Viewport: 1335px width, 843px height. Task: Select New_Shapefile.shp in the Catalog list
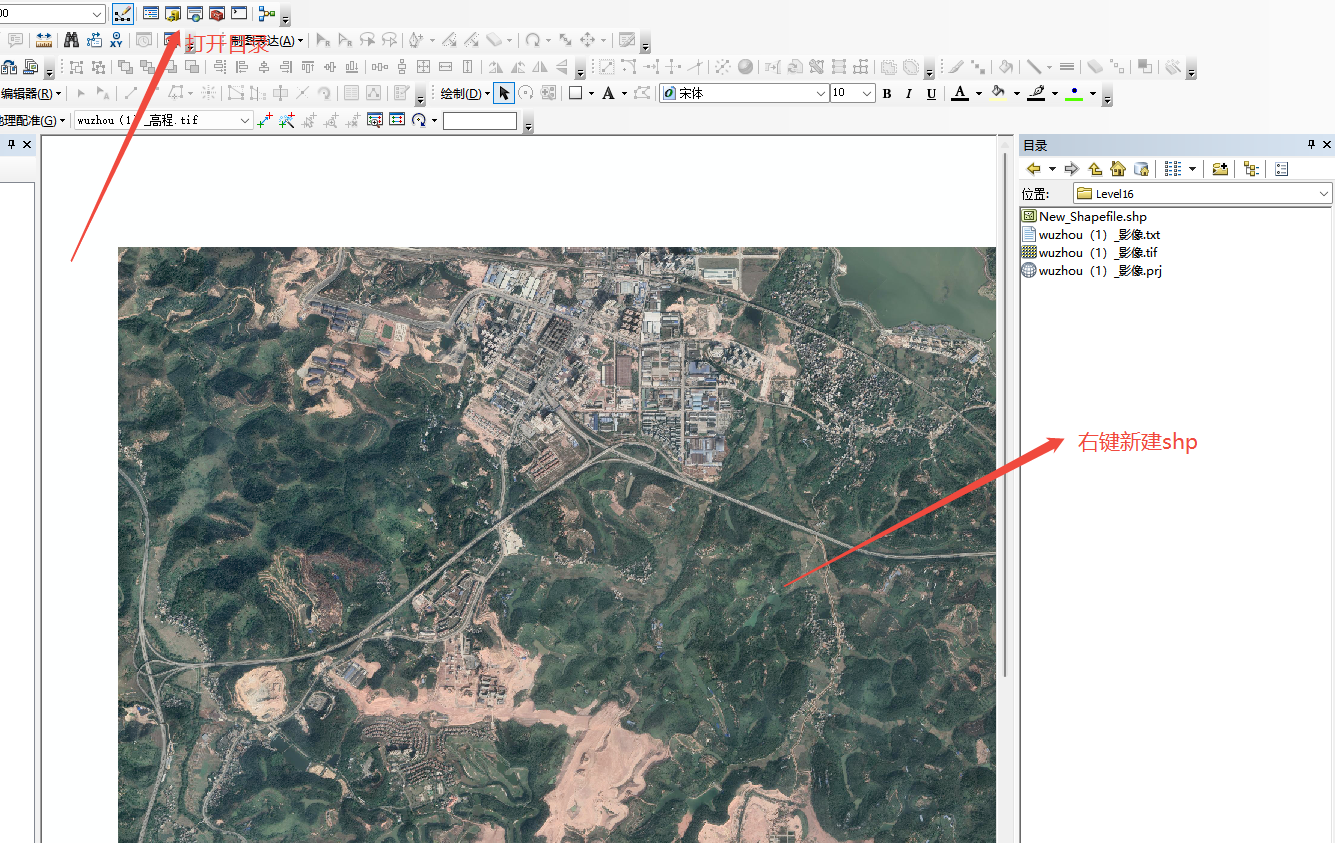[x=1092, y=216]
